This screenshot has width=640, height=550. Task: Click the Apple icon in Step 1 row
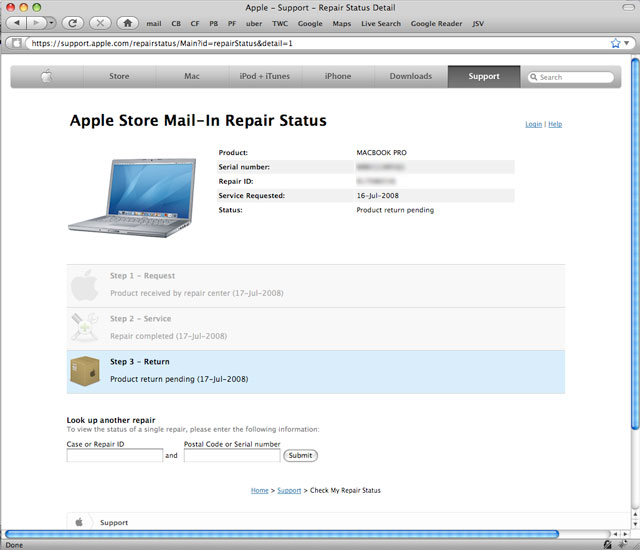coord(84,285)
